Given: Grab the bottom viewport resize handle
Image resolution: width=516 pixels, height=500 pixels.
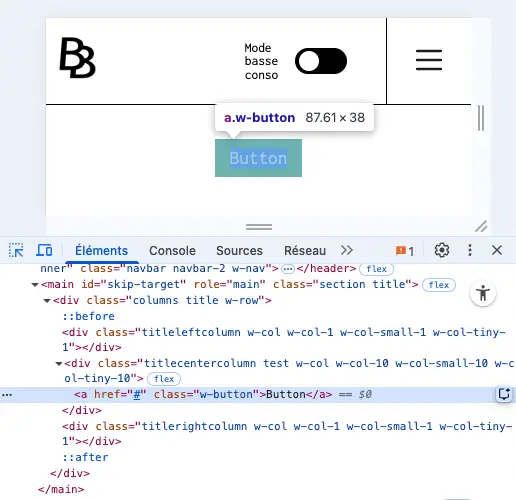Looking at the screenshot, I should pos(259,227).
